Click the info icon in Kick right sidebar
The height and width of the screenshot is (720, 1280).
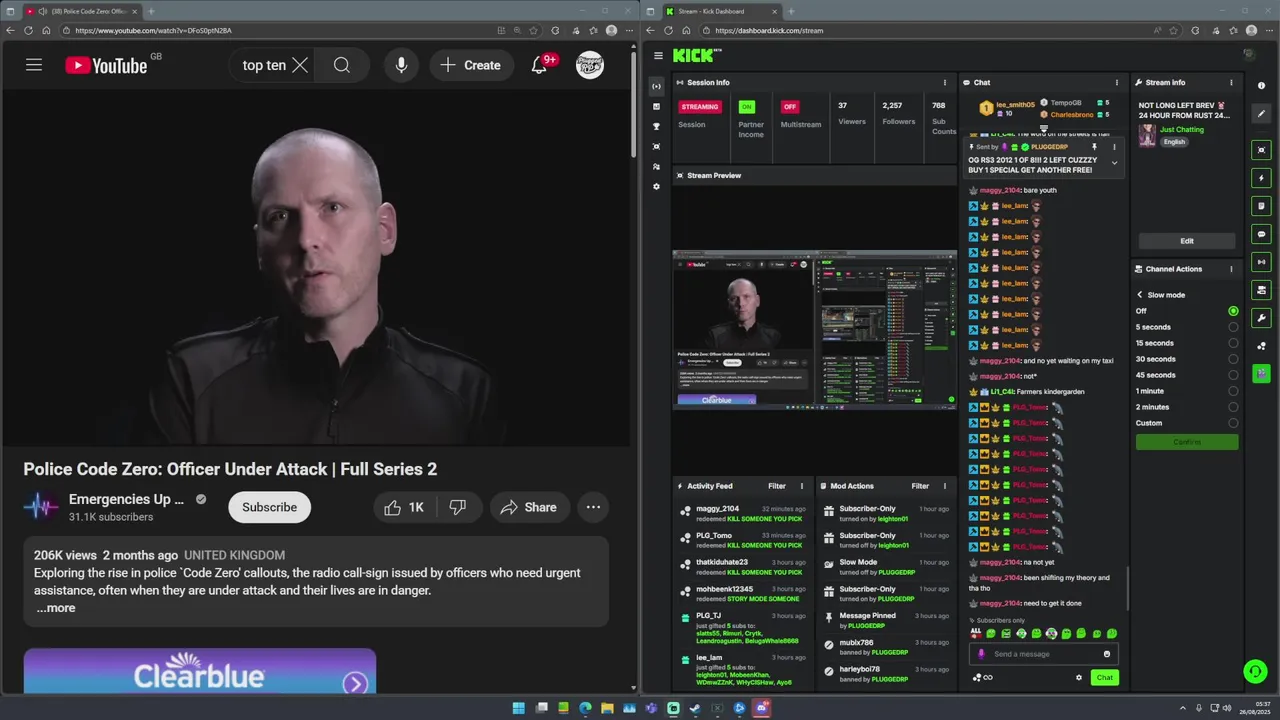tap(1261, 86)
